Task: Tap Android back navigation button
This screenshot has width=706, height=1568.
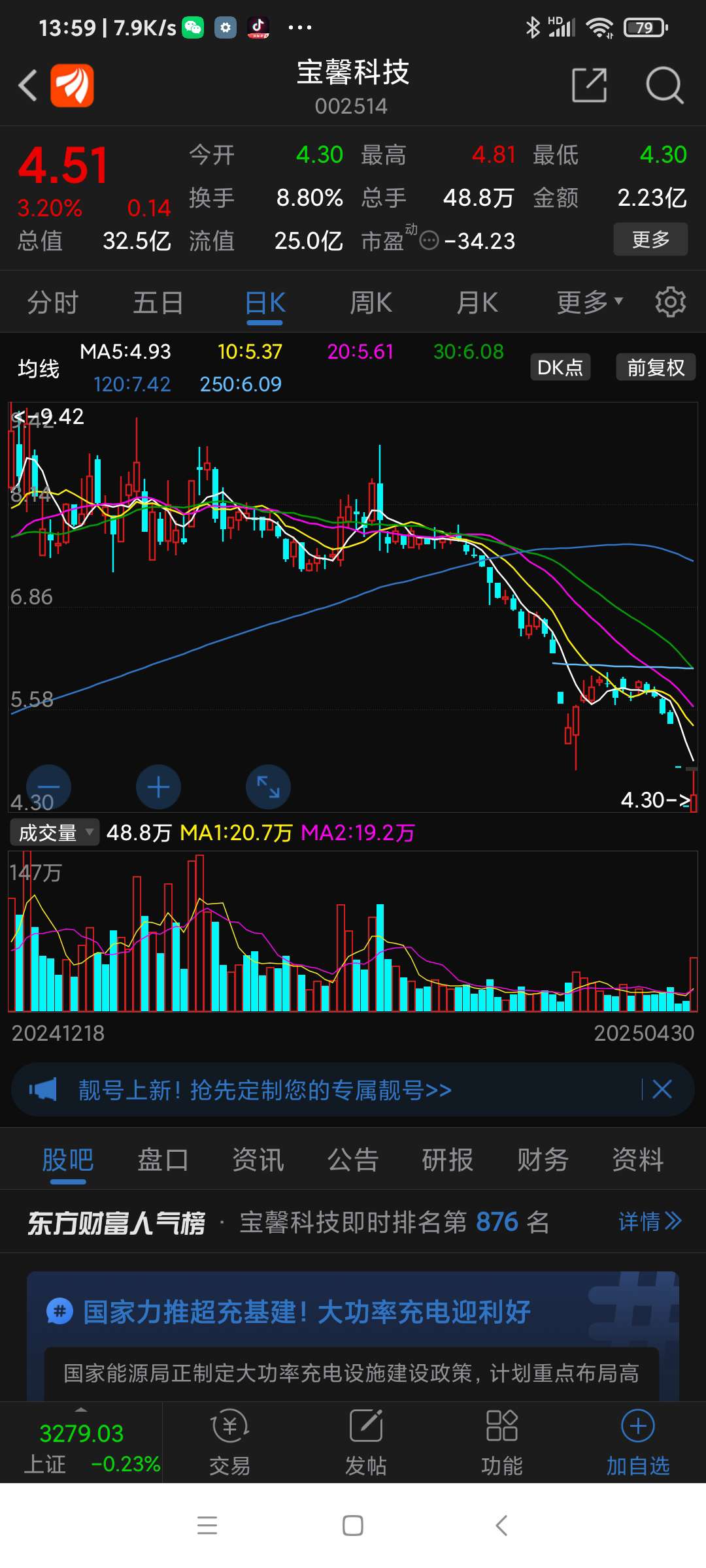Action: point(501,1525)
